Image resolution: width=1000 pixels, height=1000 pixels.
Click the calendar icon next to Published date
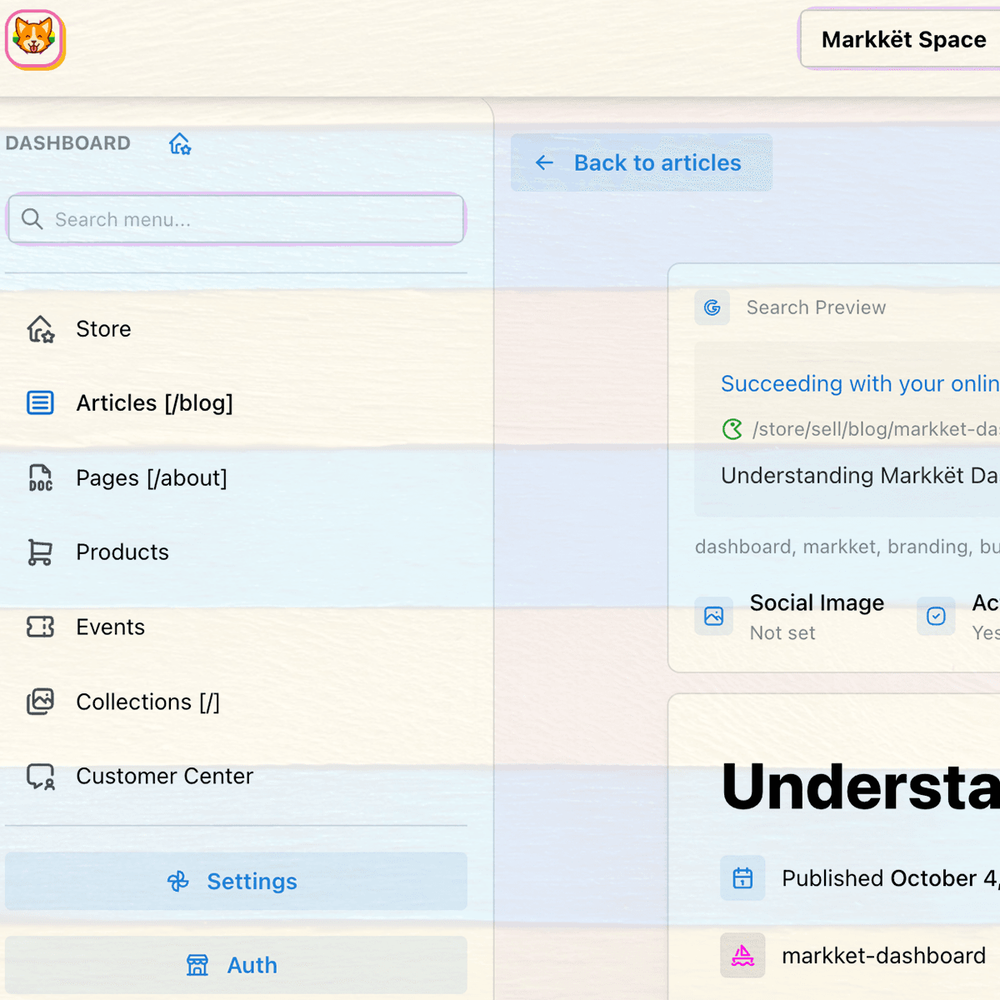(x=742, y=878)
